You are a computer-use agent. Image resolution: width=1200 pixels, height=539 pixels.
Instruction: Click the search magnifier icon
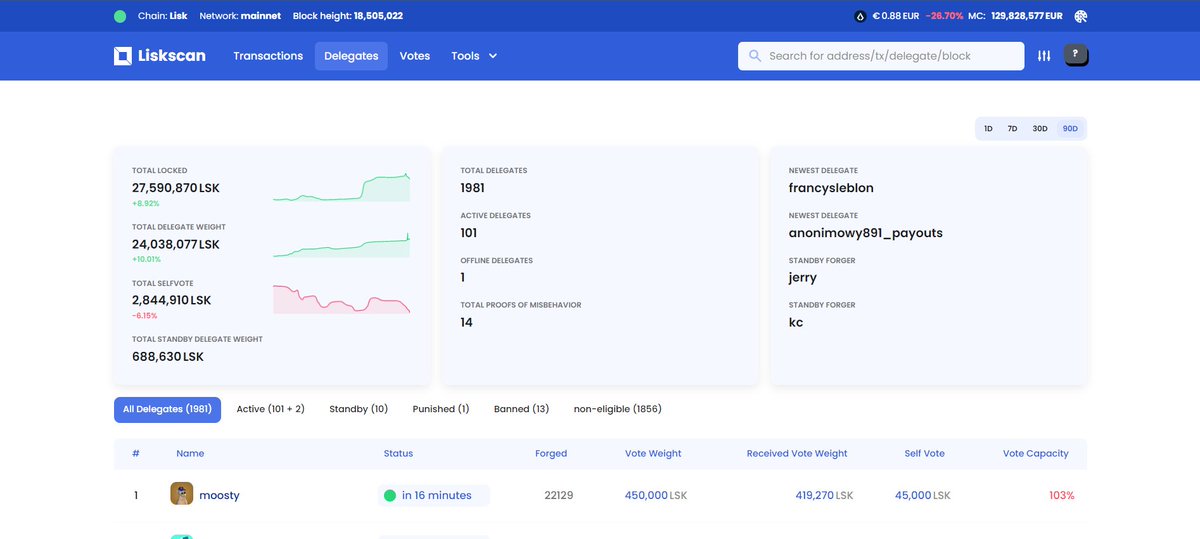tap(754, 56)
